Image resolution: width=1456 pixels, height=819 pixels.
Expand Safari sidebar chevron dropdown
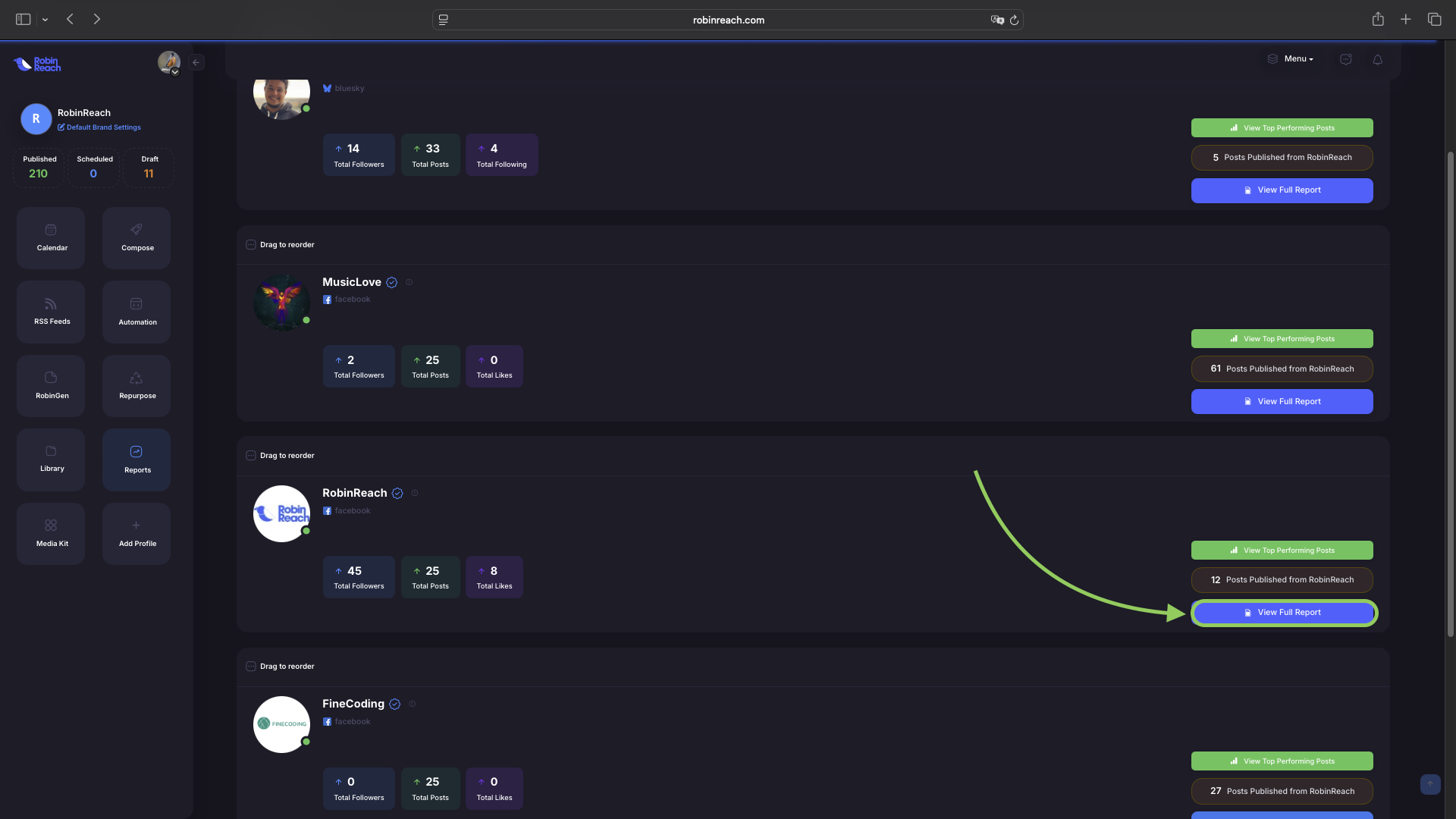pyautogui.click(x=45, y=20)
